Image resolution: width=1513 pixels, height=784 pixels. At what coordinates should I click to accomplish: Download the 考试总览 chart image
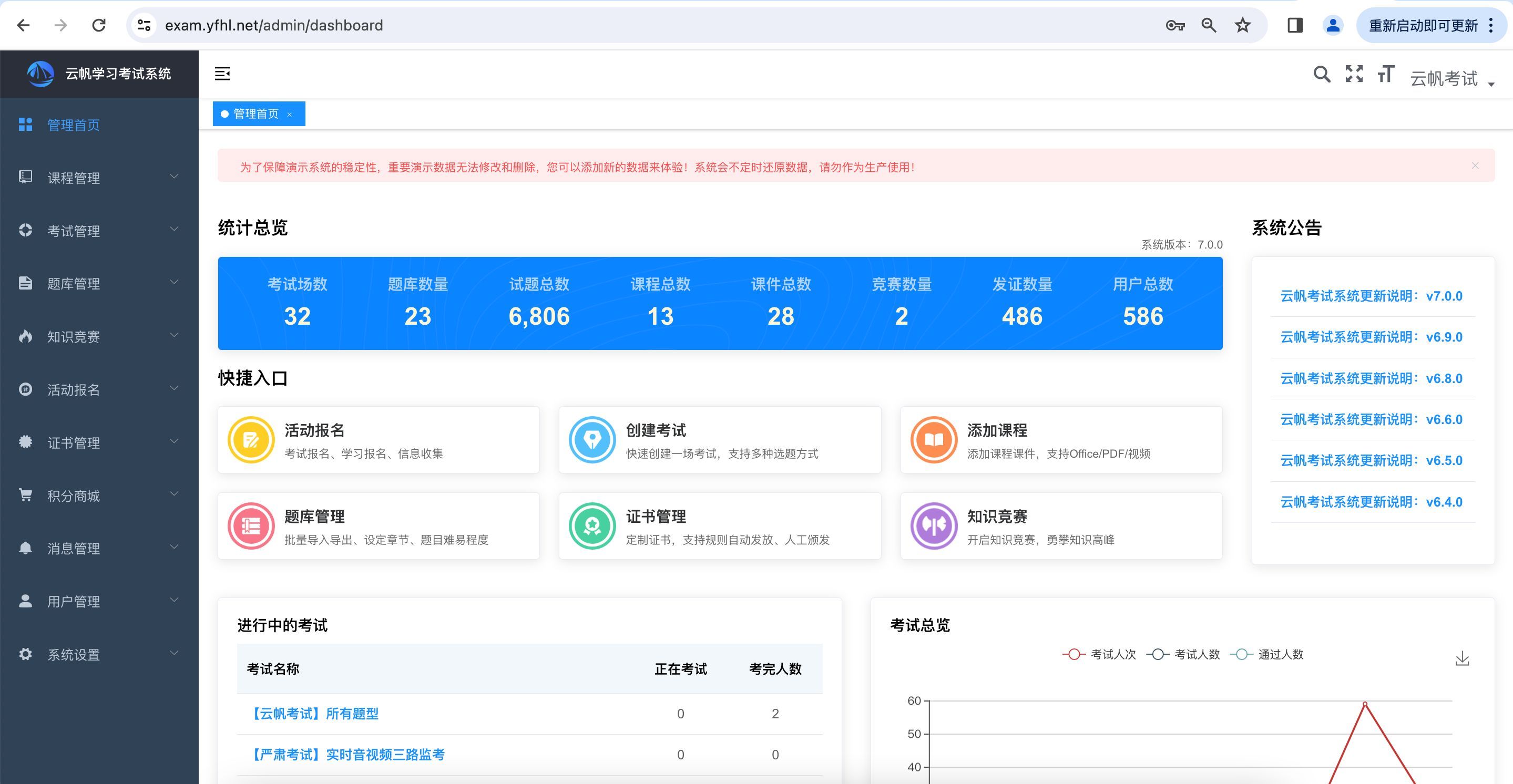pos(1462,659)
